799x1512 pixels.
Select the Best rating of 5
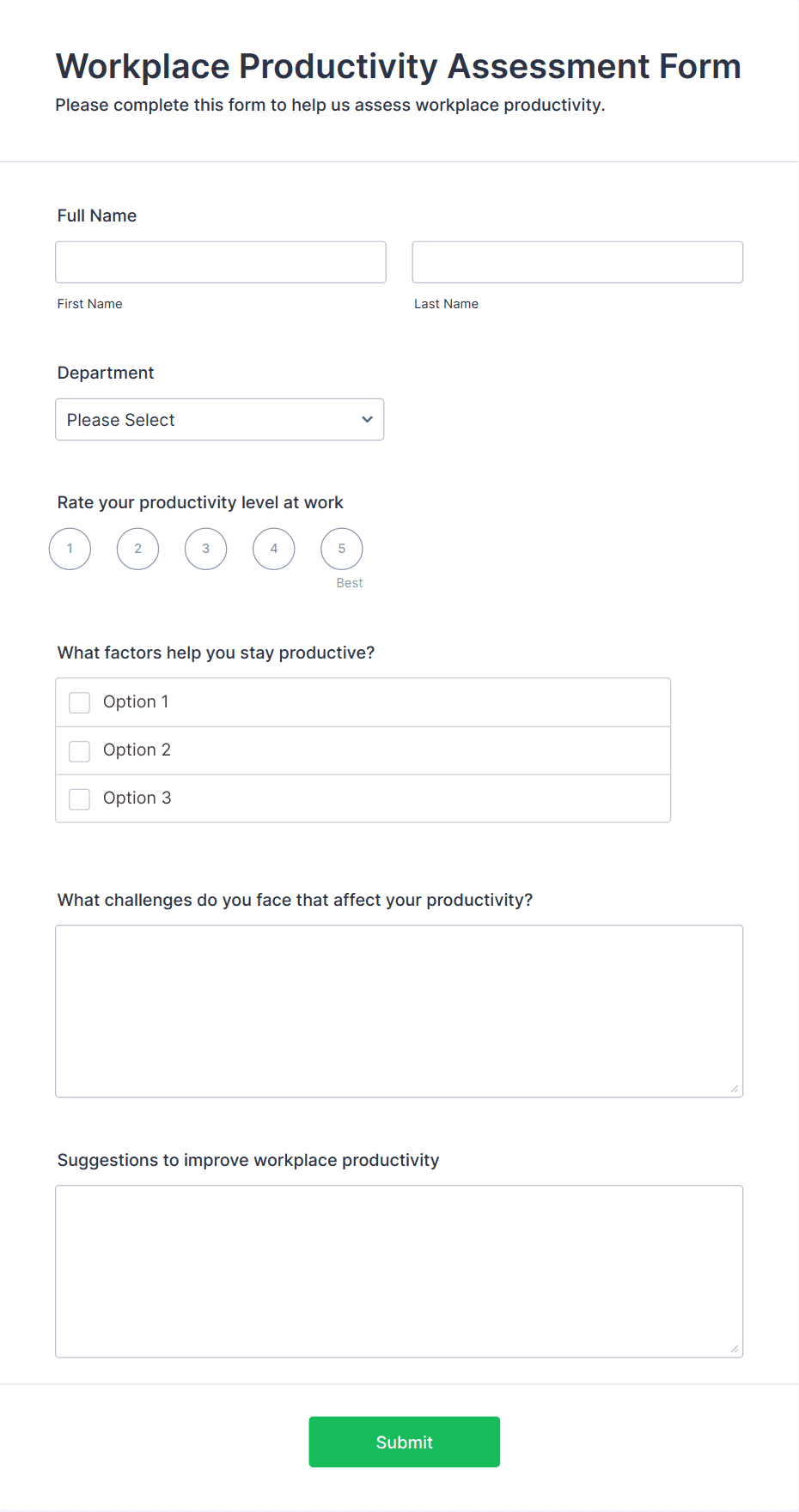341,549
